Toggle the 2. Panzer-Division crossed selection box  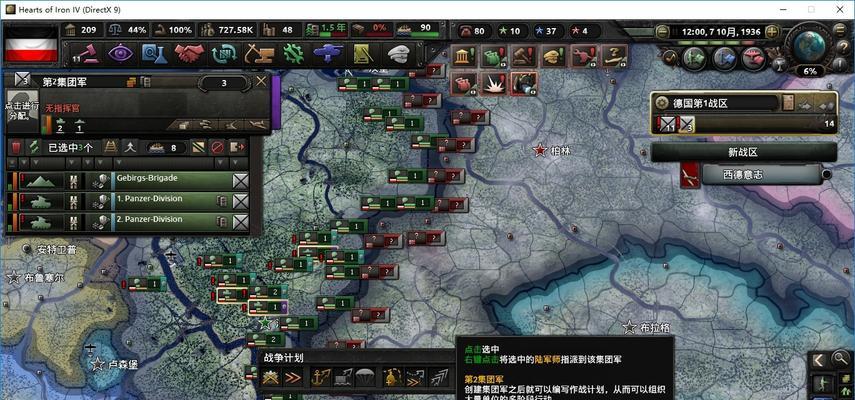click(240, 222)
